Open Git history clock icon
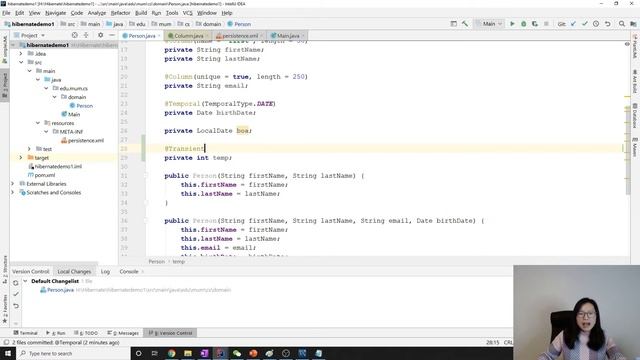The image size is (640, 360). [596, 24]
